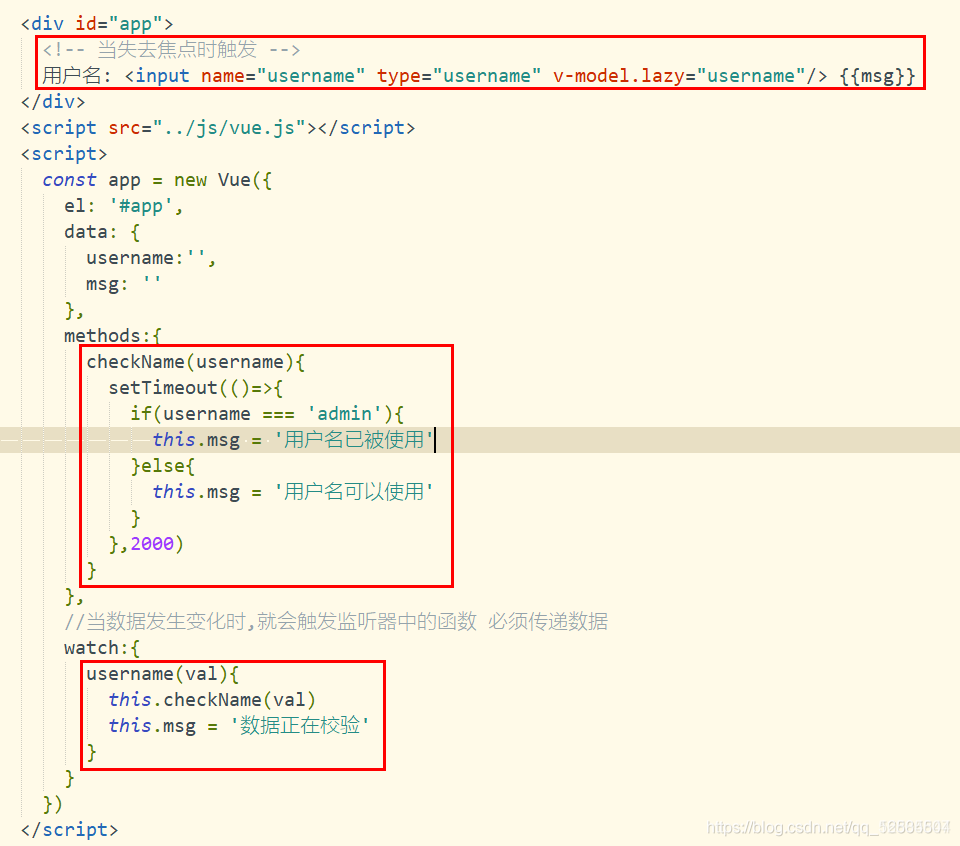Click the string '用户名已被使用'
This screenshot has height=846, width=960.
[x=354, y=440]
